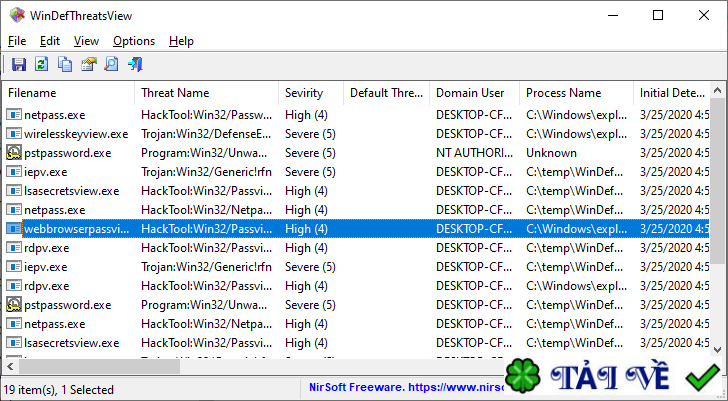
Task: Click the vertical scrollbar down arrow
Action: click(717, 349)
